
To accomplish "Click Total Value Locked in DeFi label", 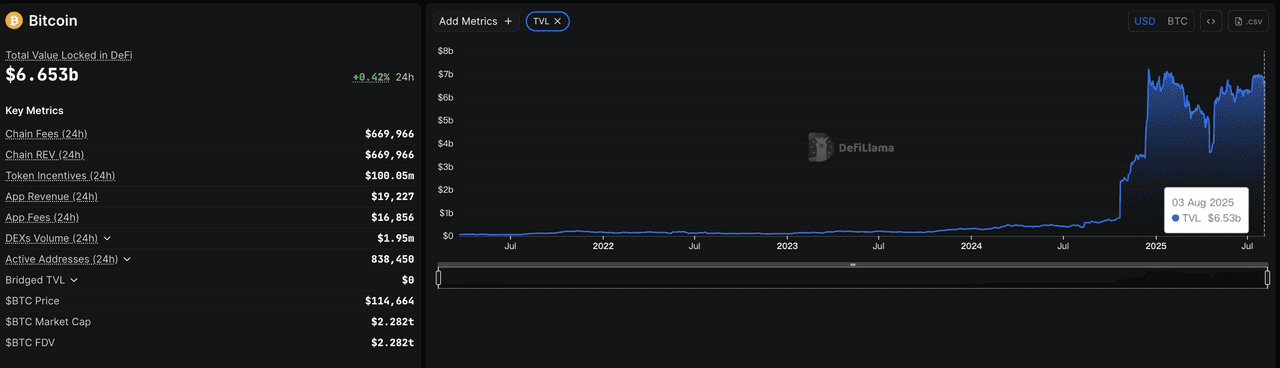I will coord(69,55).
